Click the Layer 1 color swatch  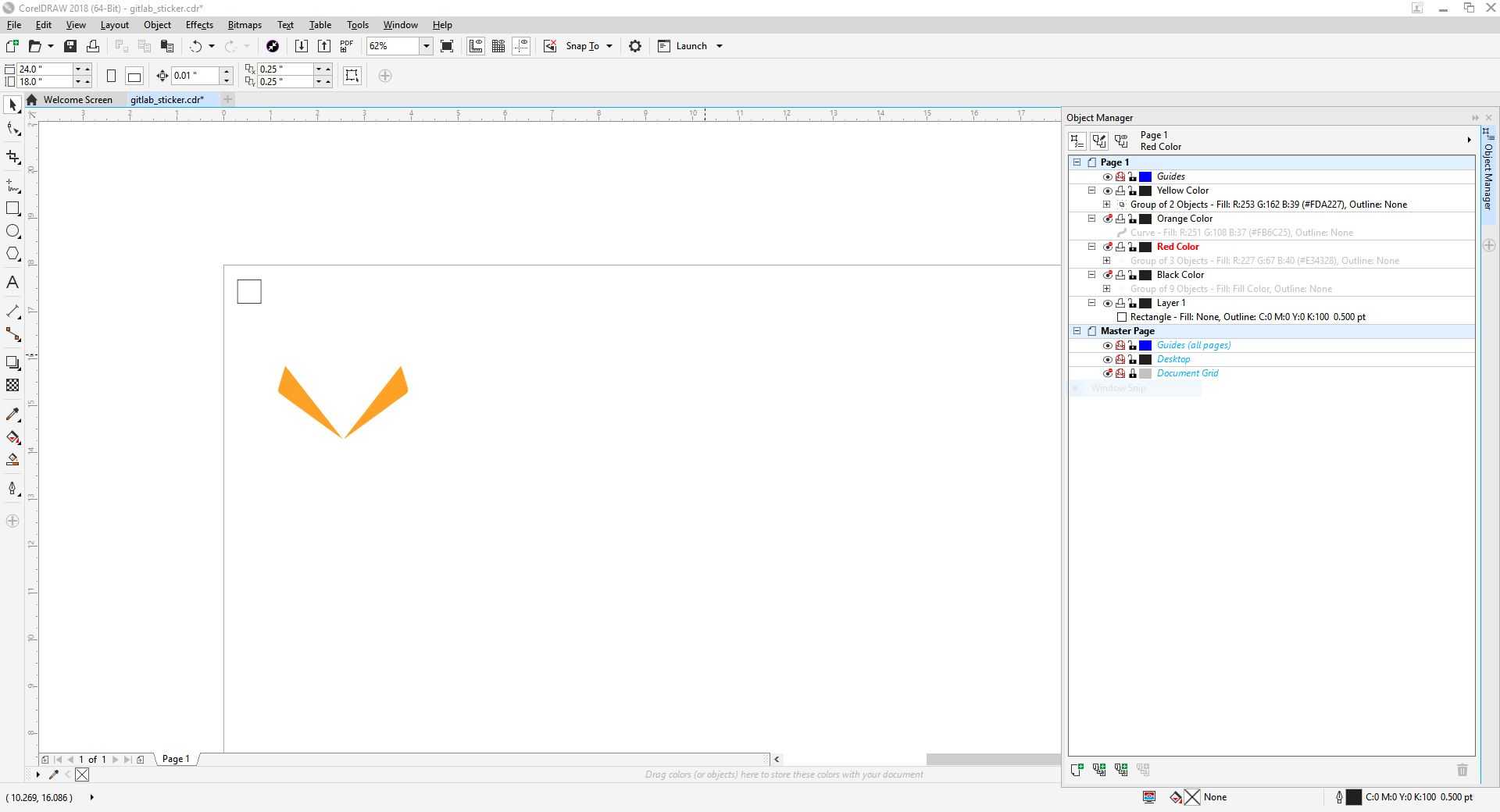[x=1145, y=303]
